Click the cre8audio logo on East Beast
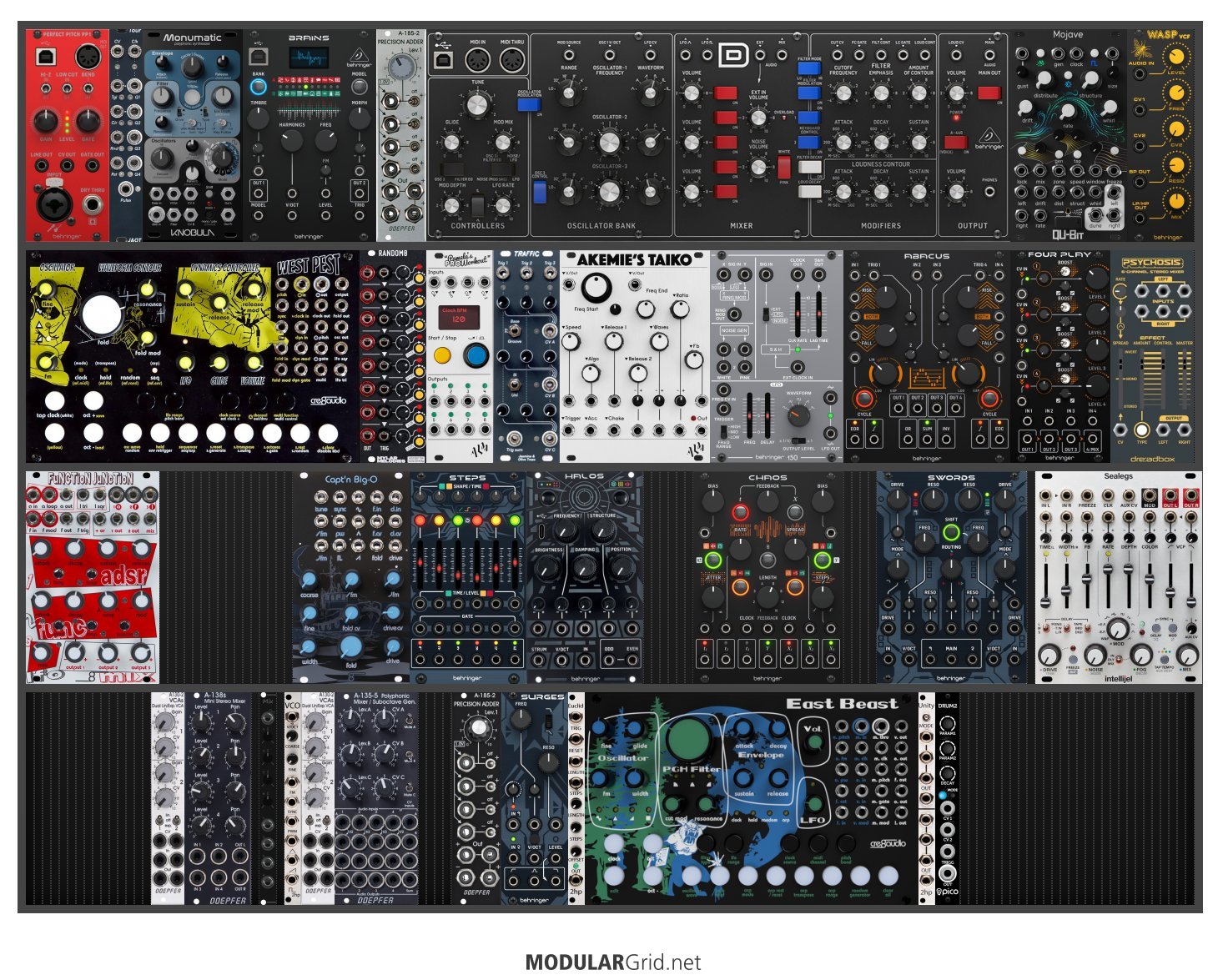 [887, 842]
